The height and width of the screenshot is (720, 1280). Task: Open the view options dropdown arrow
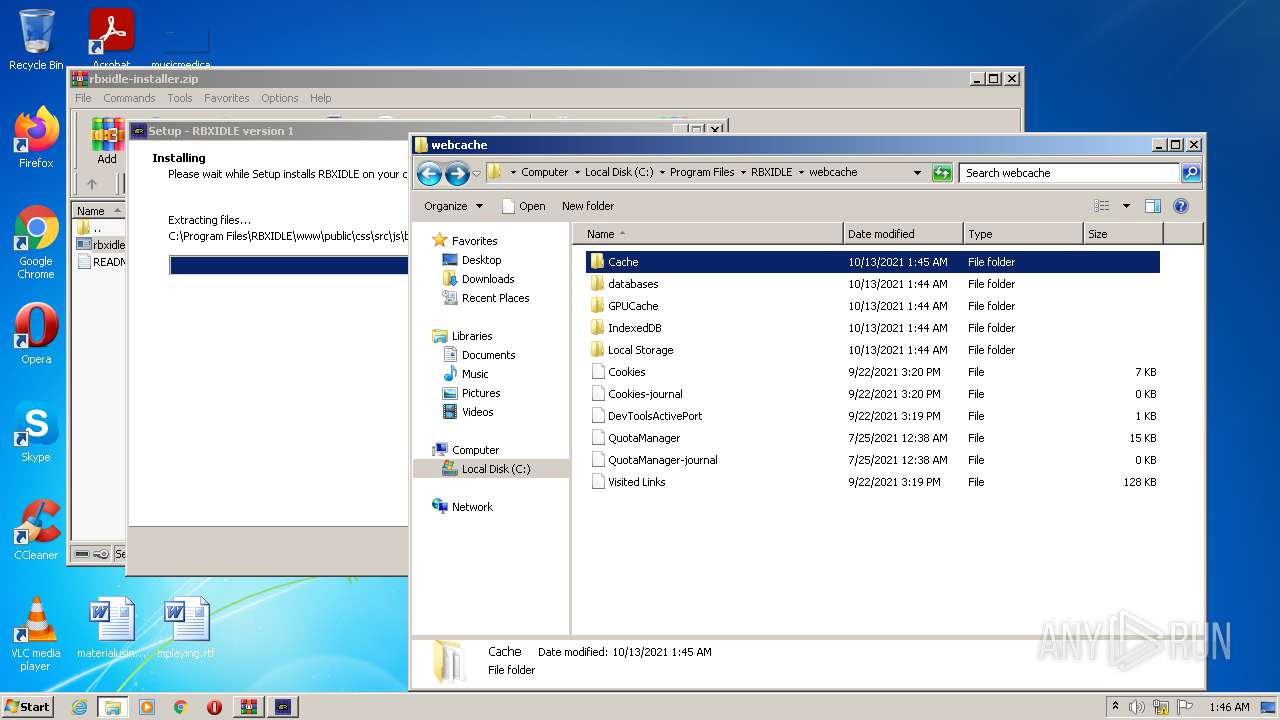1126,206
